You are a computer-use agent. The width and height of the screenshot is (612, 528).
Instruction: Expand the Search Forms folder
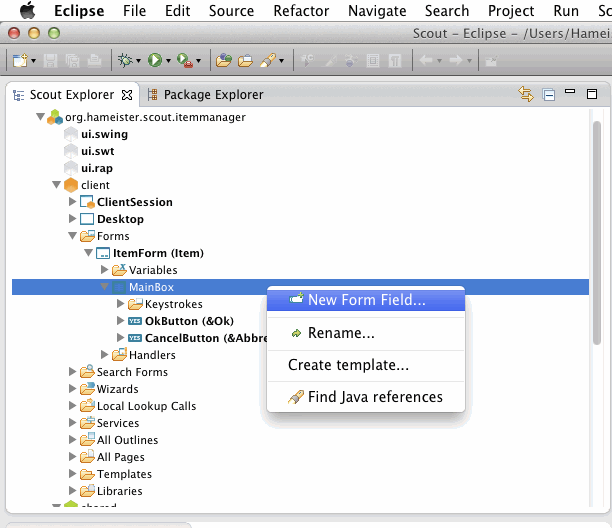pos(73,372)
